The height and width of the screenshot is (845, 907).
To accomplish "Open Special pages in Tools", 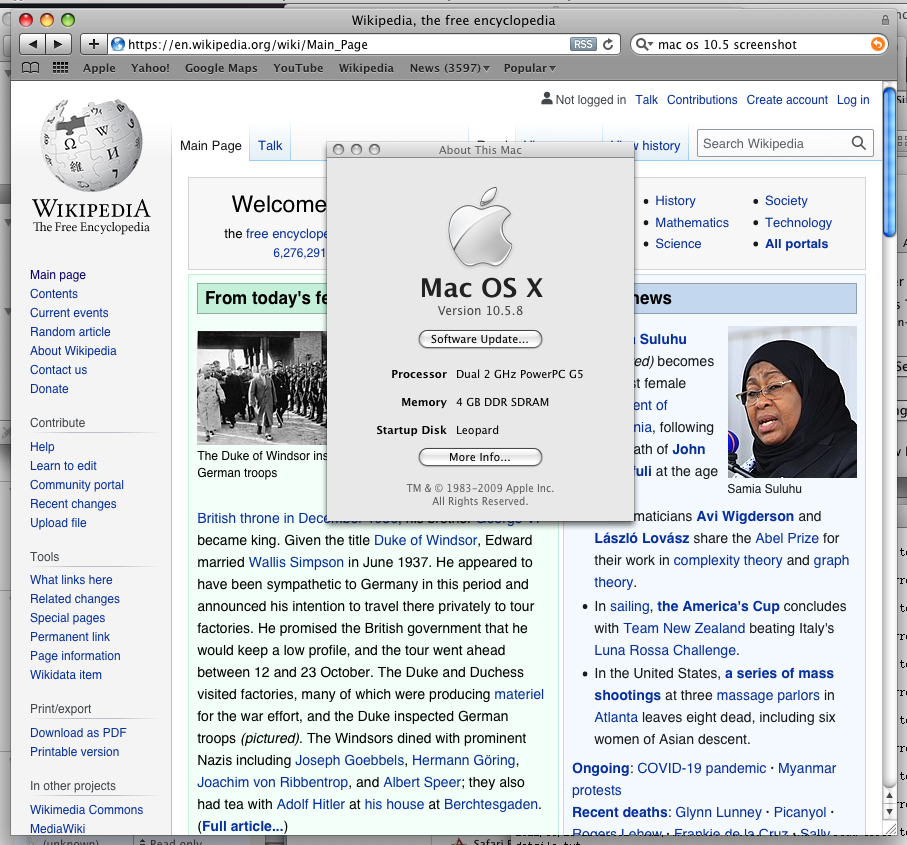I will [68, 618].
